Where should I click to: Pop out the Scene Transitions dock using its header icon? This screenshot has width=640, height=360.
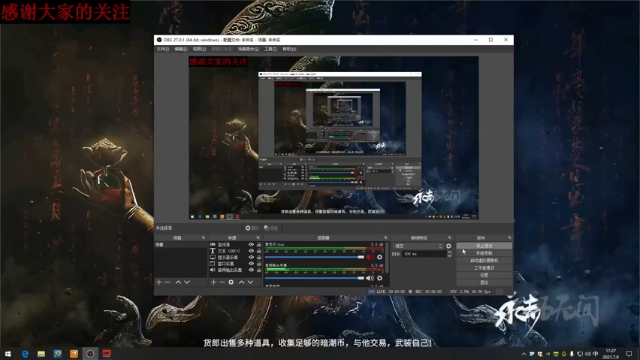(x=450, y=238)
